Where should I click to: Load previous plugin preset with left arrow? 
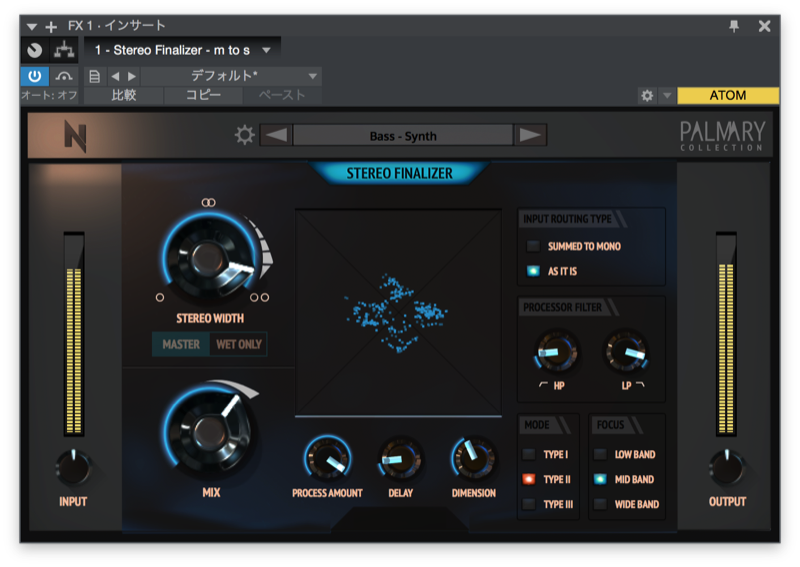pos(277,135)
